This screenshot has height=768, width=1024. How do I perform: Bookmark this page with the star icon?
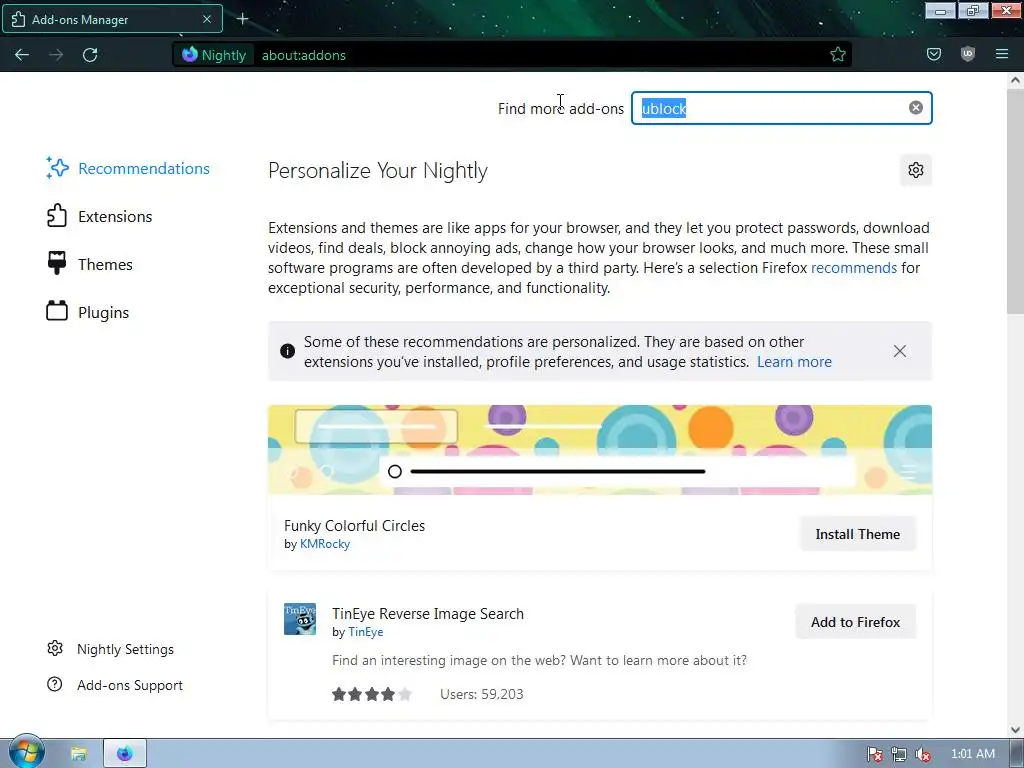pos(838,55)
